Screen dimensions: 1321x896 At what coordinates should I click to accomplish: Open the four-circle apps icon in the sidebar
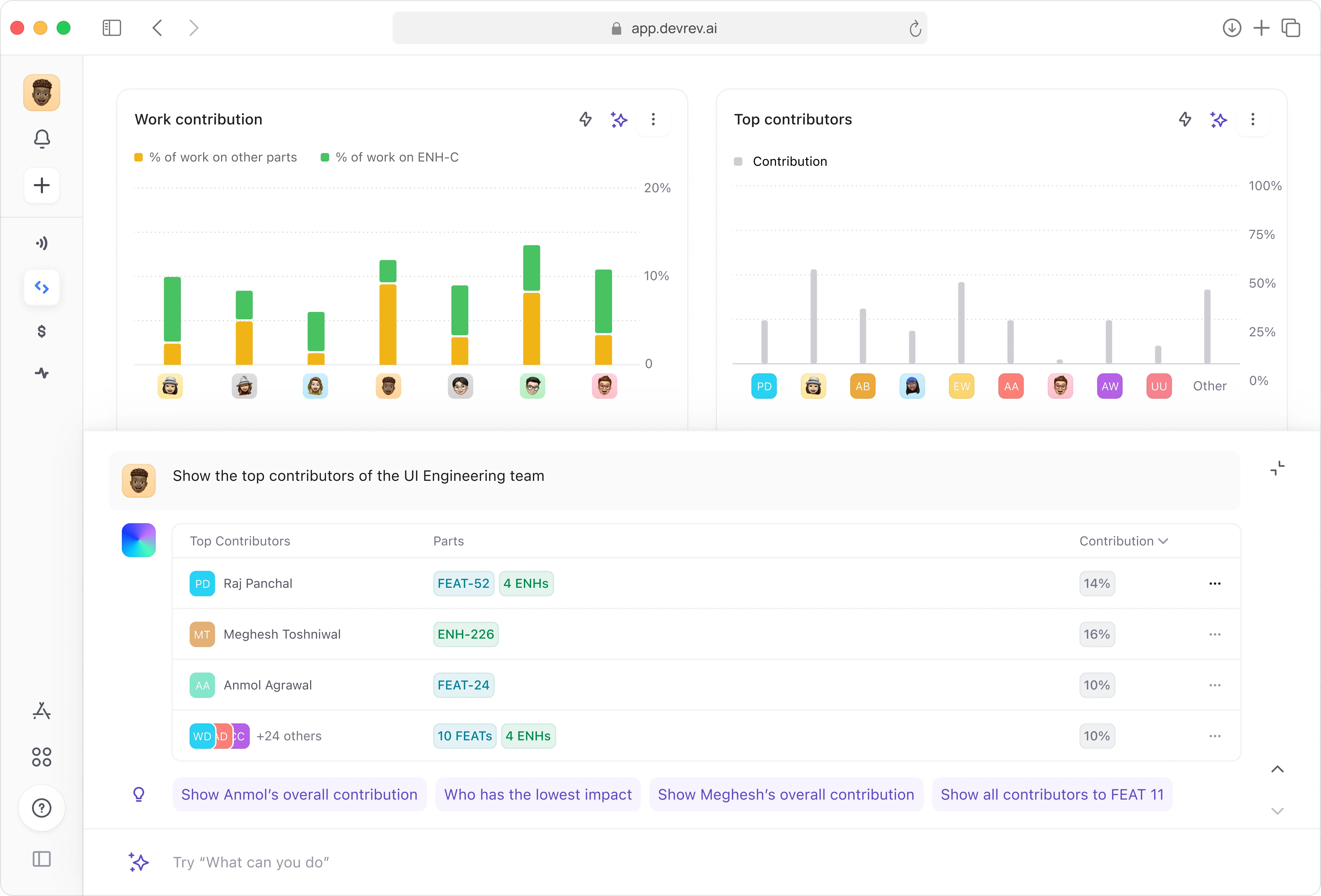(42, 757)
